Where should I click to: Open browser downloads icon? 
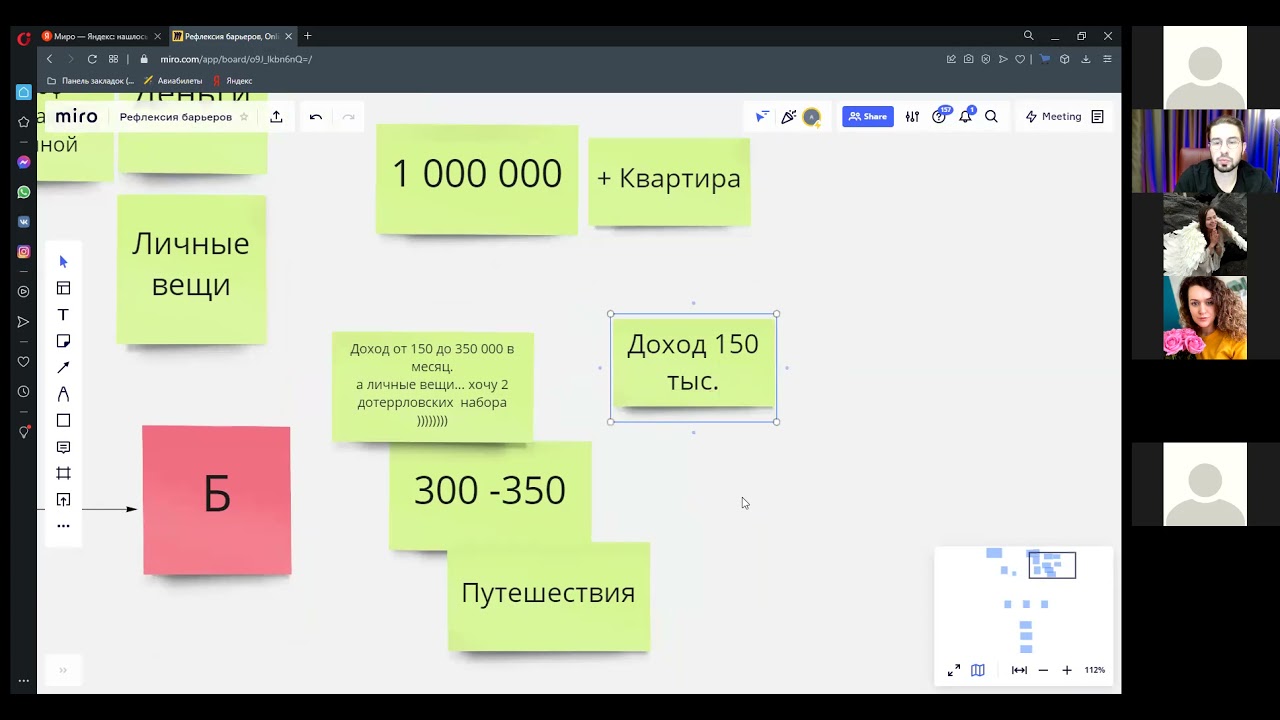point(1086,59)
